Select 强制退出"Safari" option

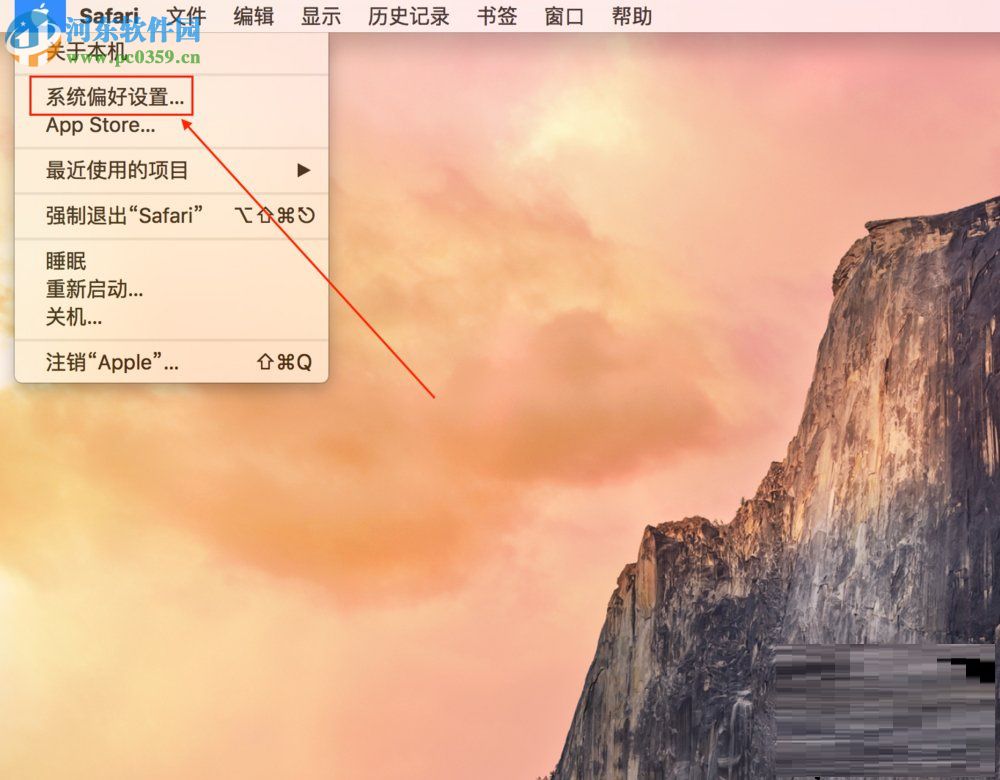(x=123, y=215)
